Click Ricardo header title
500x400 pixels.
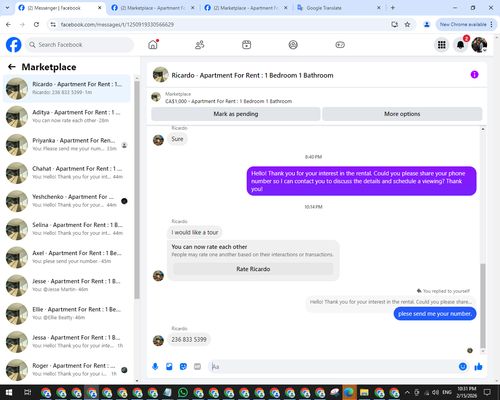pyautogui.click(x=252, y=75)
